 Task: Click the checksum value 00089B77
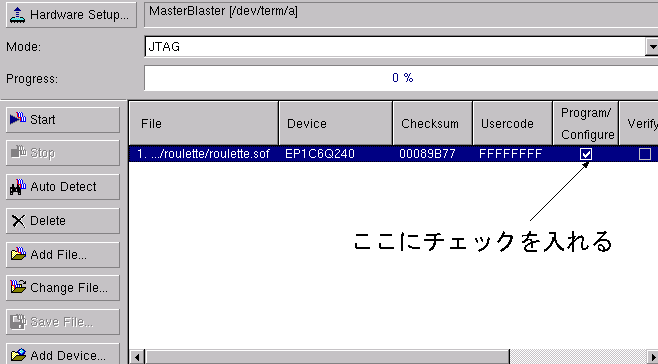click(427, 154)
